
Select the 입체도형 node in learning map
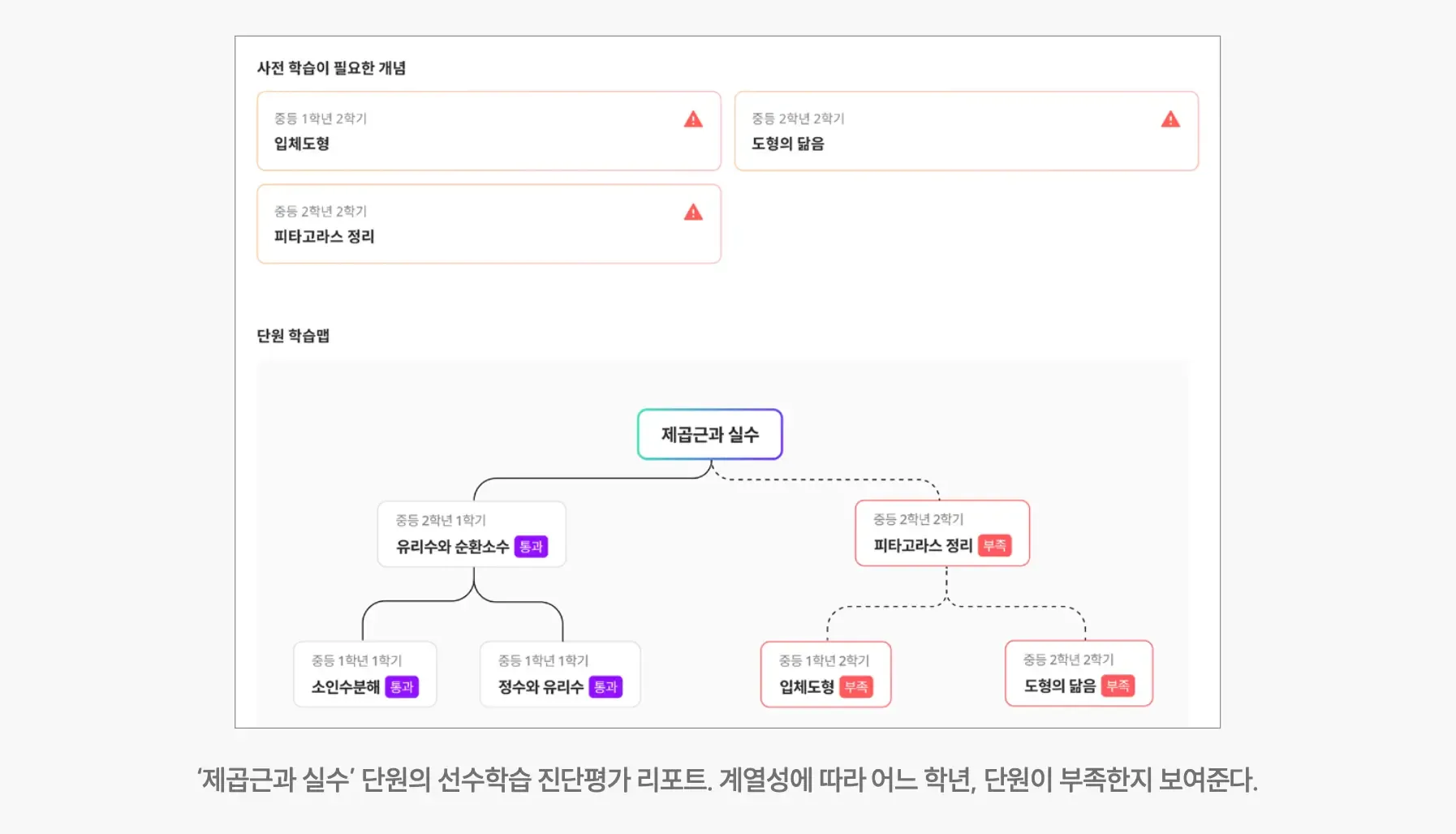825,674
